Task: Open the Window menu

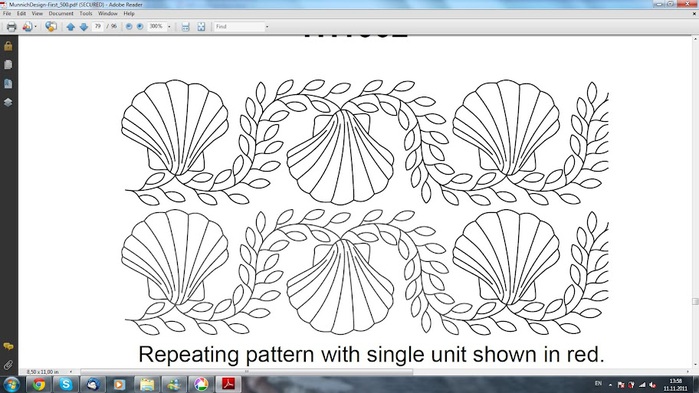Action: (x=108, y=14)
